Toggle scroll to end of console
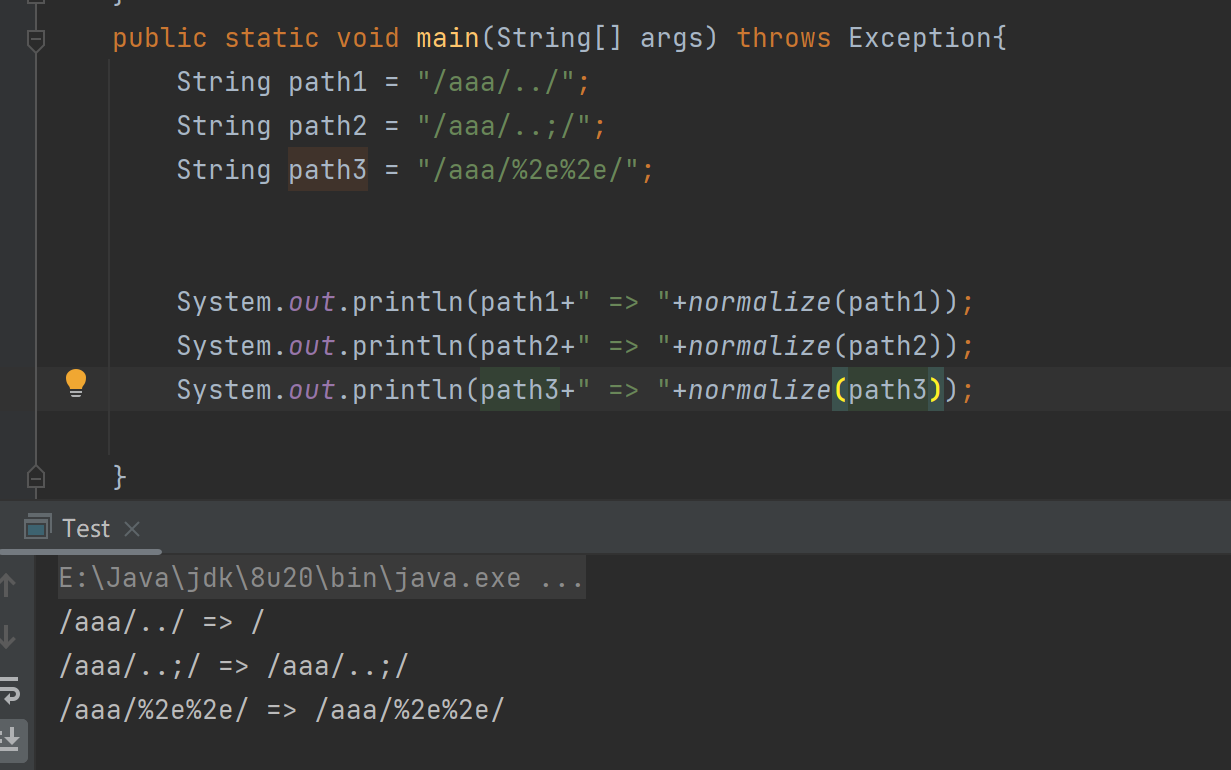 10,739
